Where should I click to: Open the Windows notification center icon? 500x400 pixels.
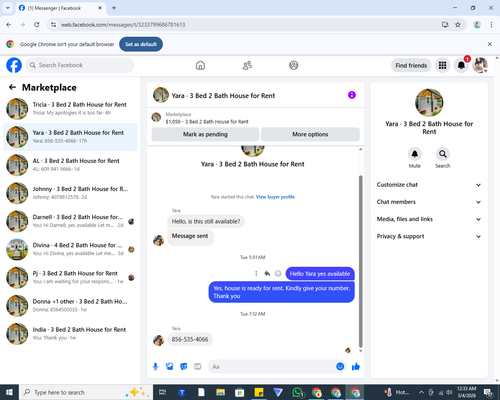coord(489,392)
